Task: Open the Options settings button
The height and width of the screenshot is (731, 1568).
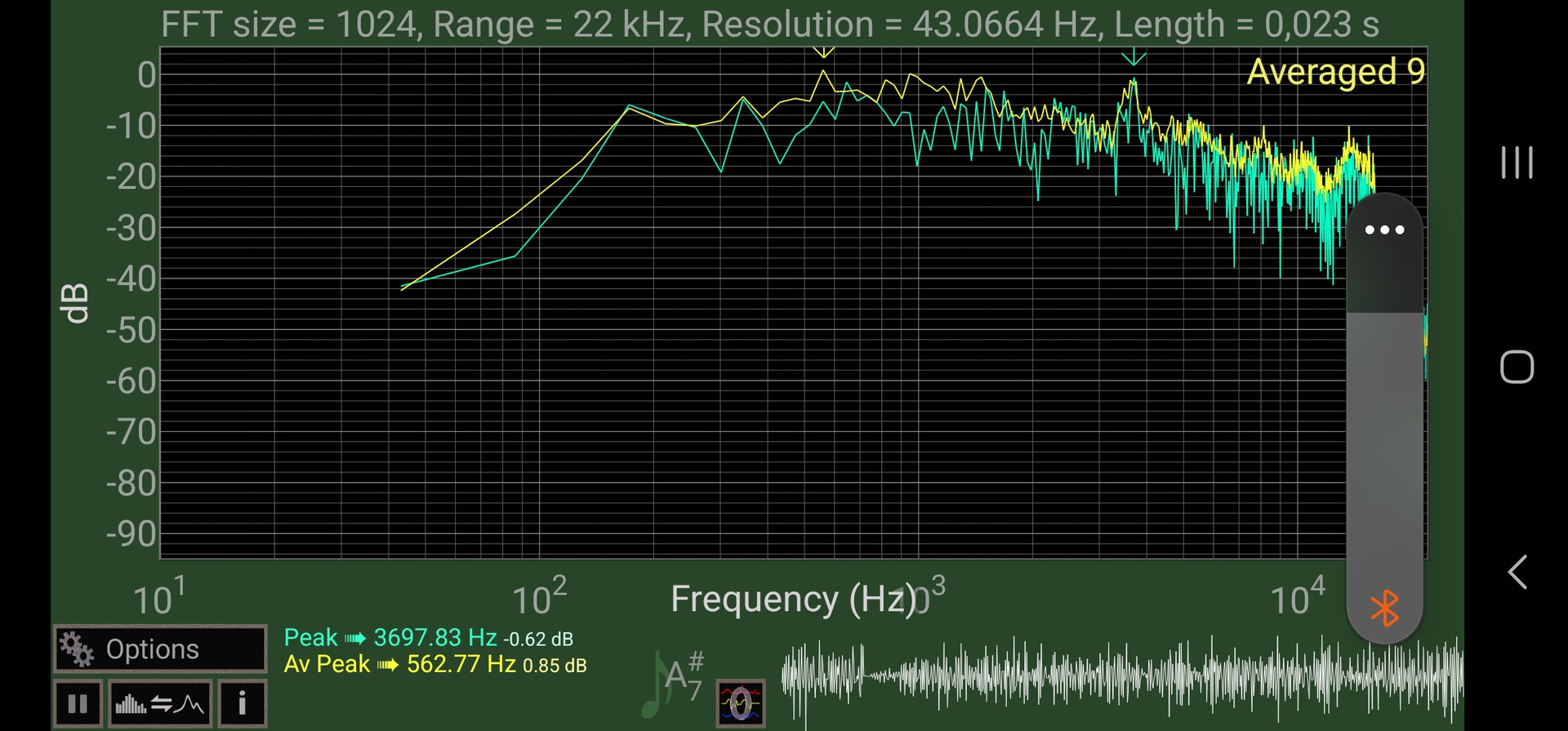Action: (160, 649)
